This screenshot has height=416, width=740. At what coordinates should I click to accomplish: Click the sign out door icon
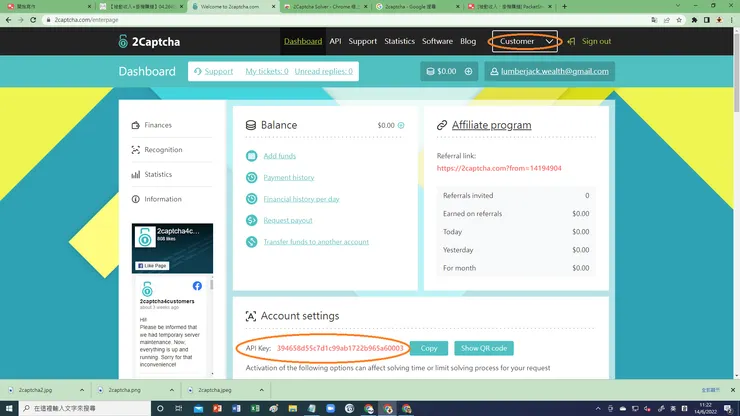tap(572, 41)
